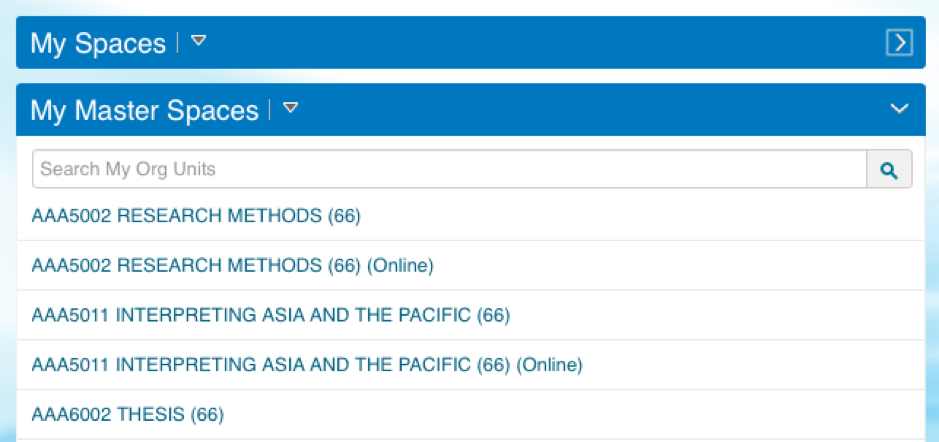The width and height of the screenshot is (939, 442).
Task: Open AAA5011 INTERPRETING ASIA AND THE PACIFIC (66) (Online)
Action: tap(307, 364)
